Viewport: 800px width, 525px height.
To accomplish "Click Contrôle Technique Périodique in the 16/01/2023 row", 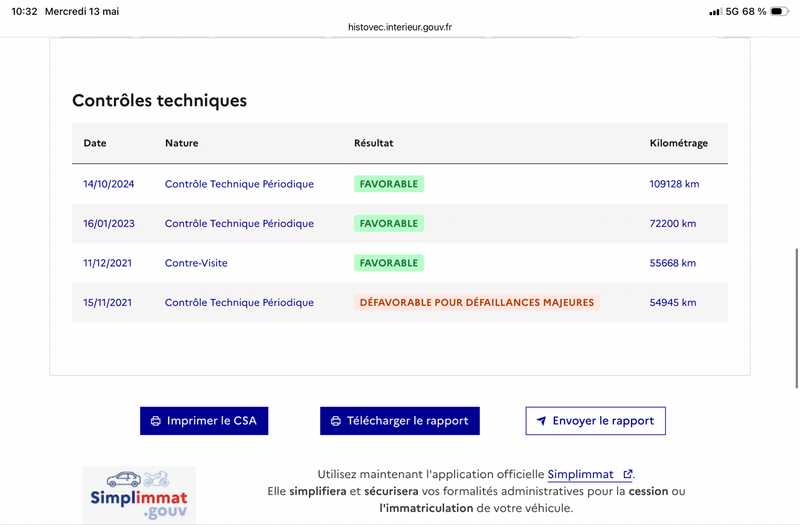I will [x=239, y=223].
